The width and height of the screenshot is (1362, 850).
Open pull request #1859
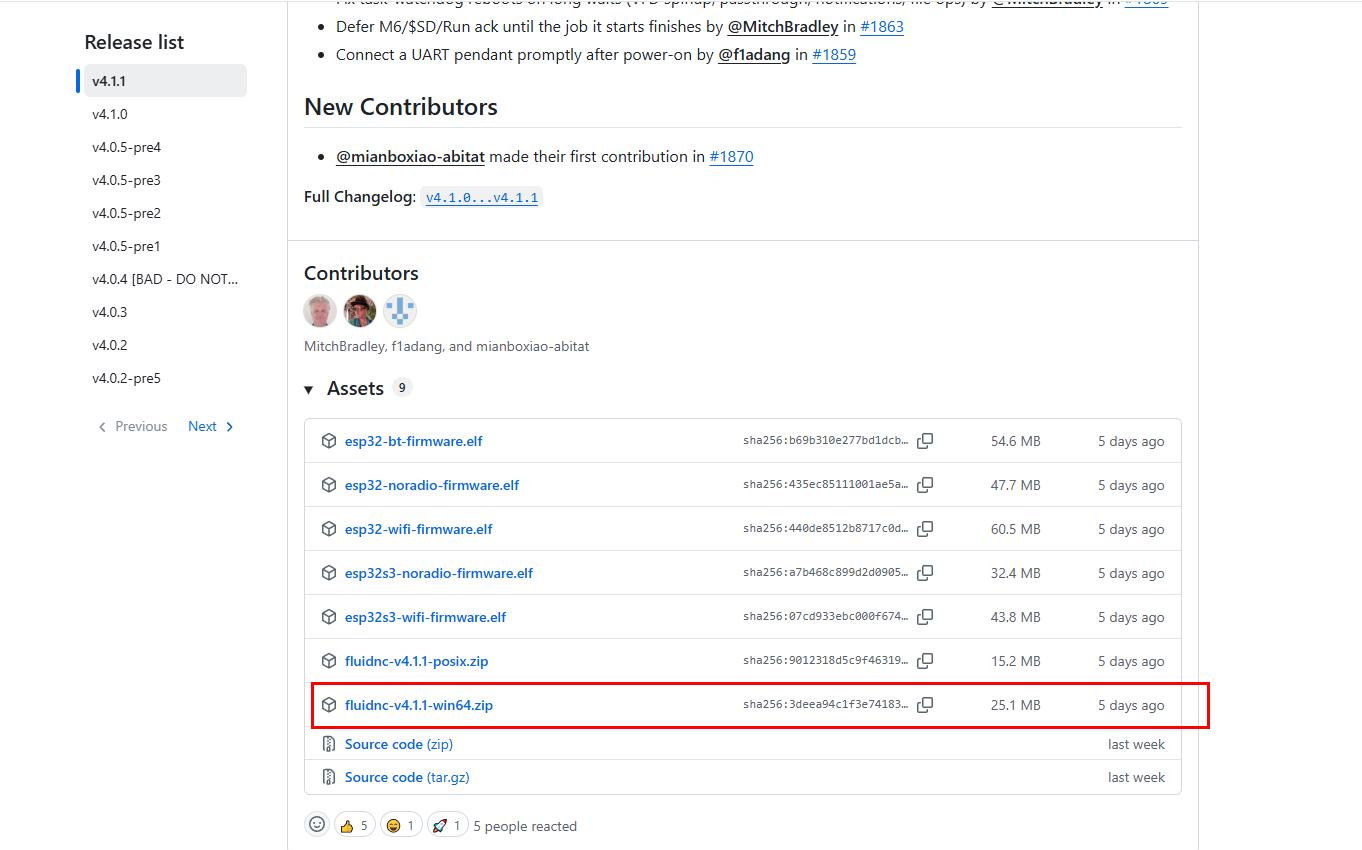coord(834,55)
